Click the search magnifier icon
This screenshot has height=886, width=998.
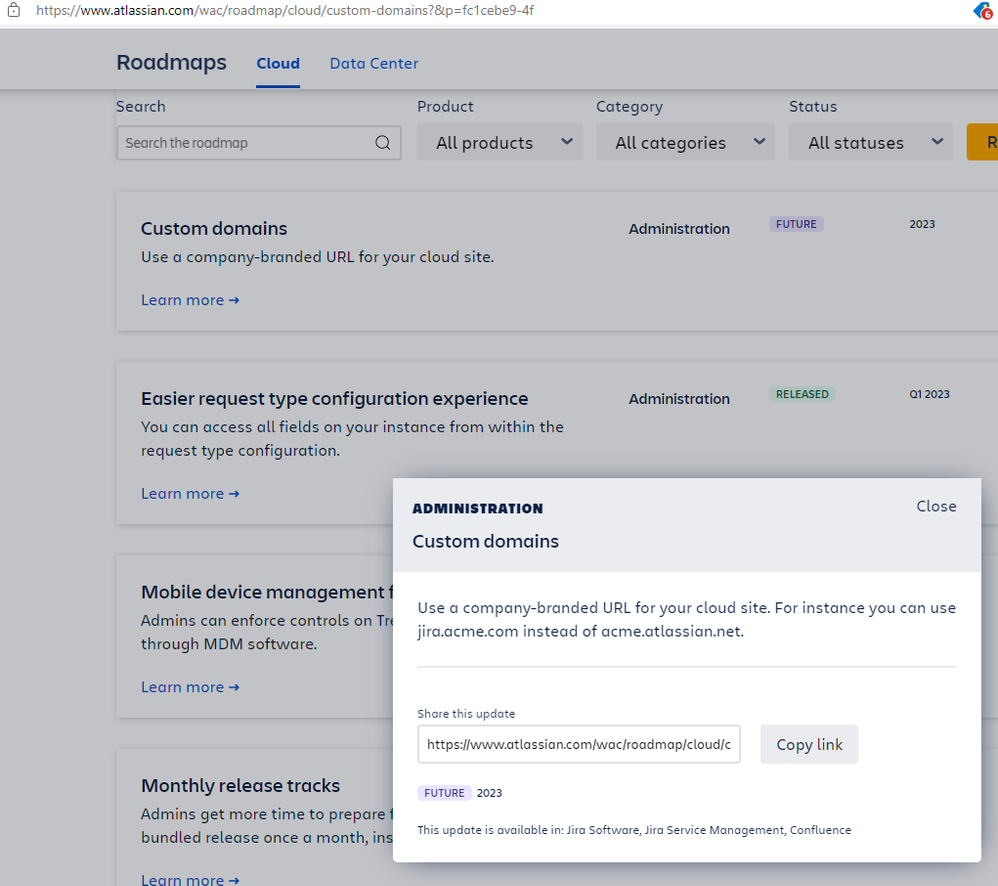pos(383,143)
